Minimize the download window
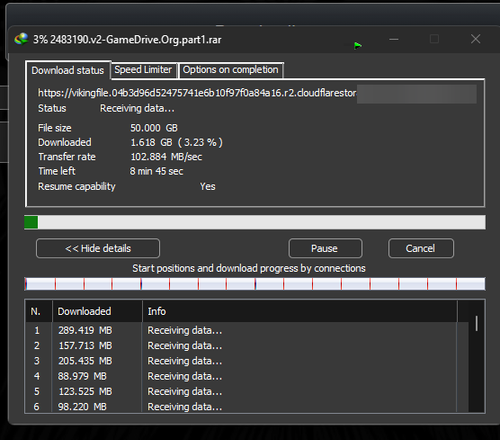The image size is (500, 440). [394, 39]
